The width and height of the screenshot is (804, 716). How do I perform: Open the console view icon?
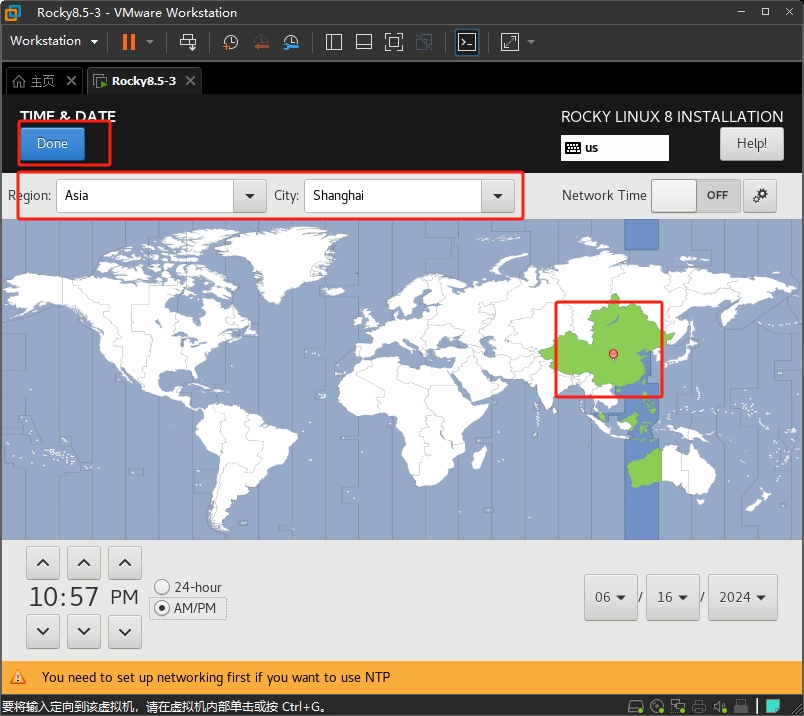point(467,42)
